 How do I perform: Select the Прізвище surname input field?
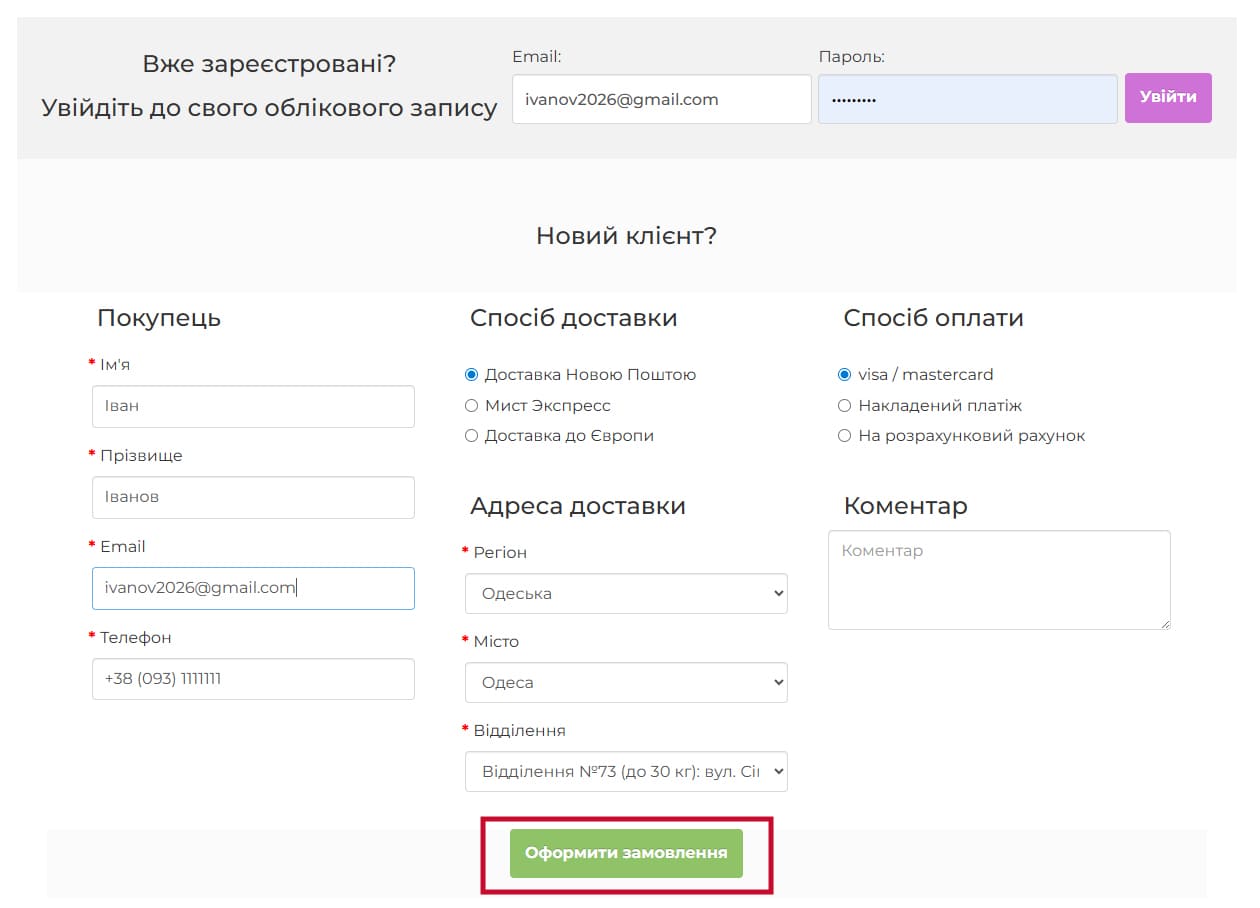point(253,497)
